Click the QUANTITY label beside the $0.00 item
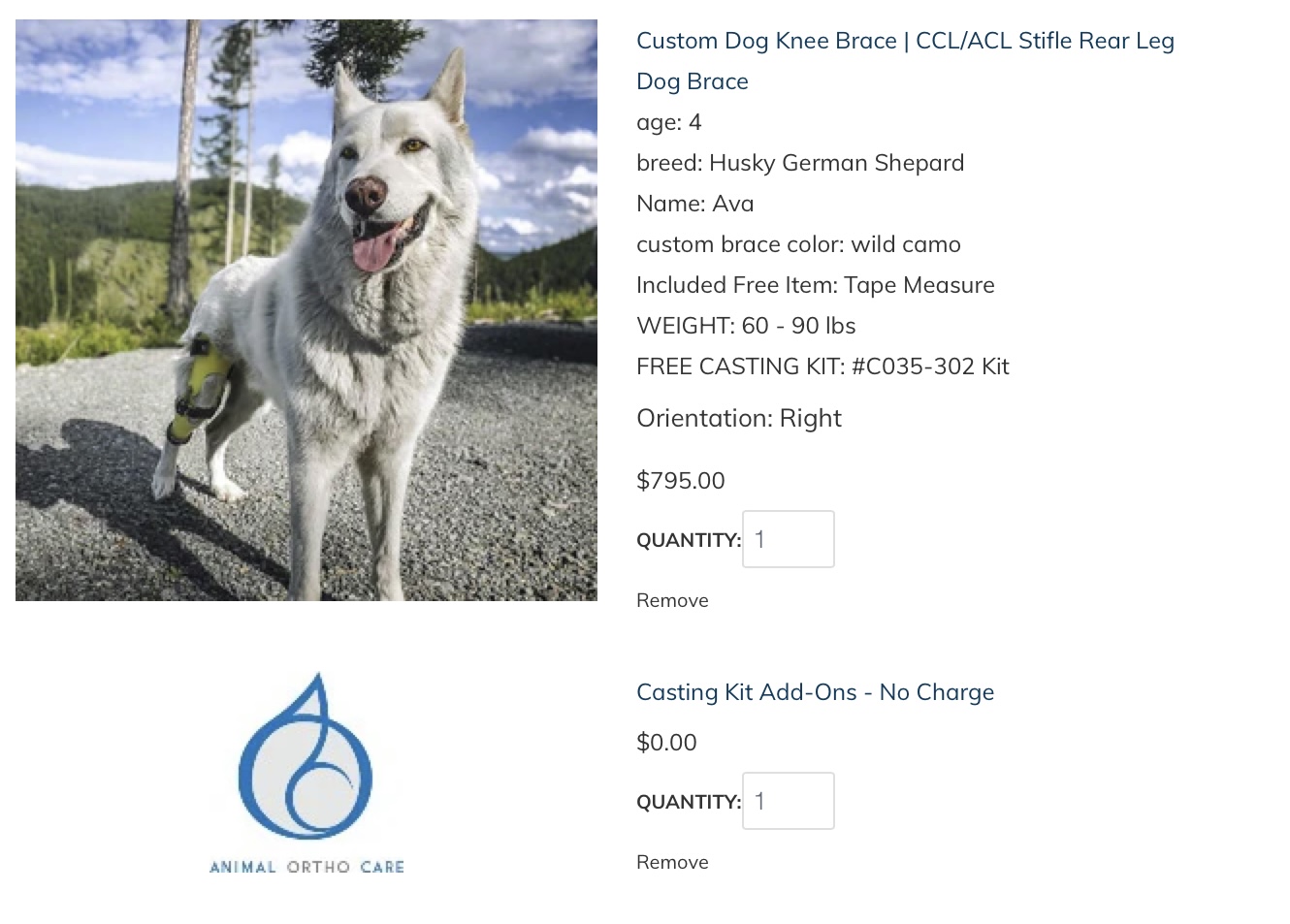The image size is (1290, 924). pos(688,802)
